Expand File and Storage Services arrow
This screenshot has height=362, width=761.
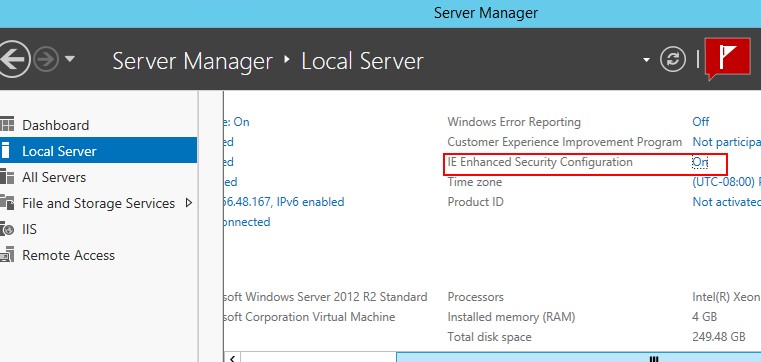click(189, 203)
